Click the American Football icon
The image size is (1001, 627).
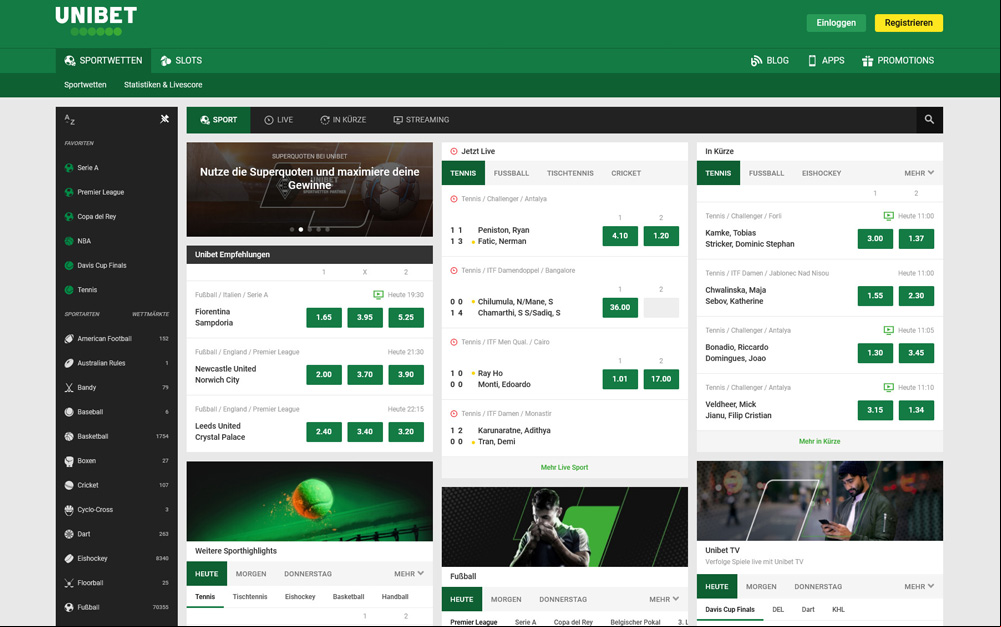click(x=69, y=339)
